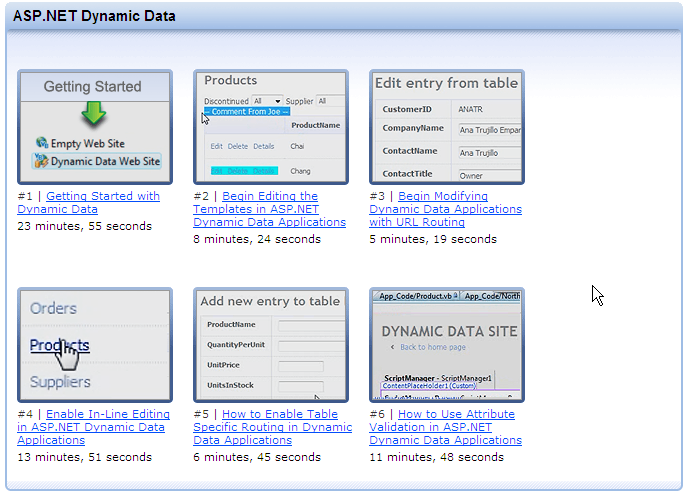Image resolution: width=686 pixels, height=497 pixels.
Task: Click the text 8 minutes, 24 seconds
Action: (x=257, y=239)
